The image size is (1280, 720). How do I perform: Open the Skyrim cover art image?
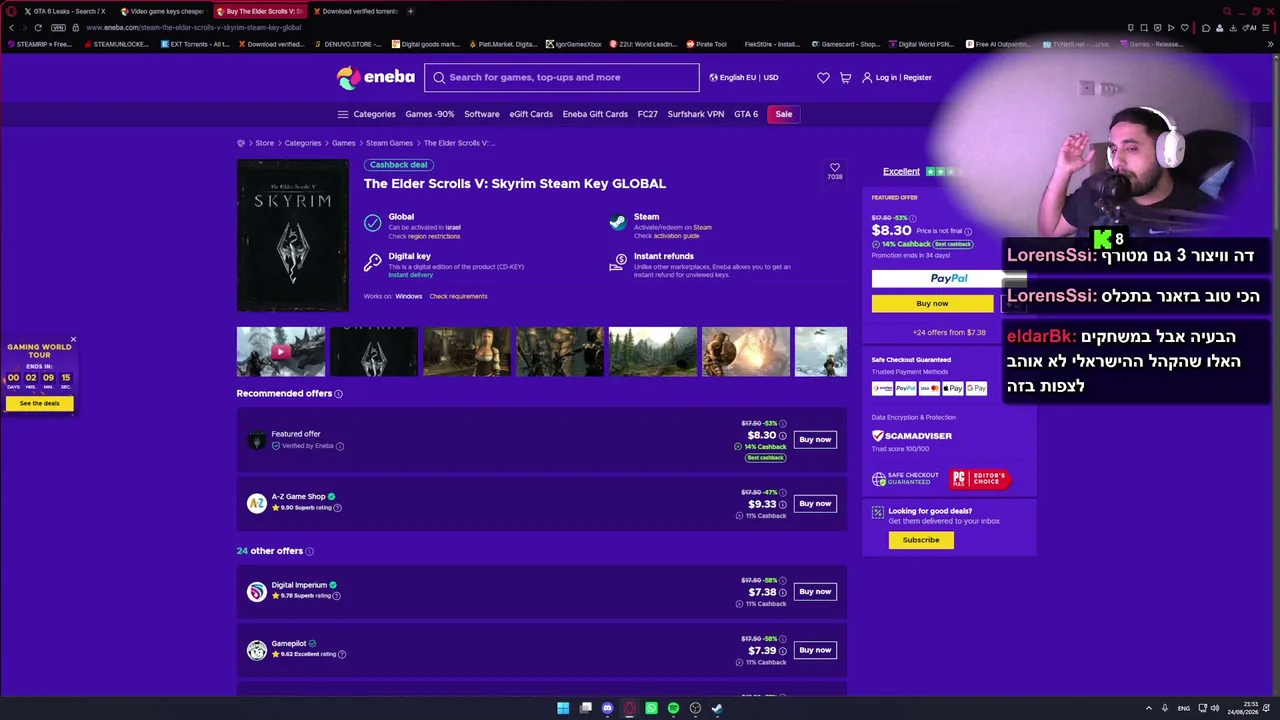click(x=293, y=235)
